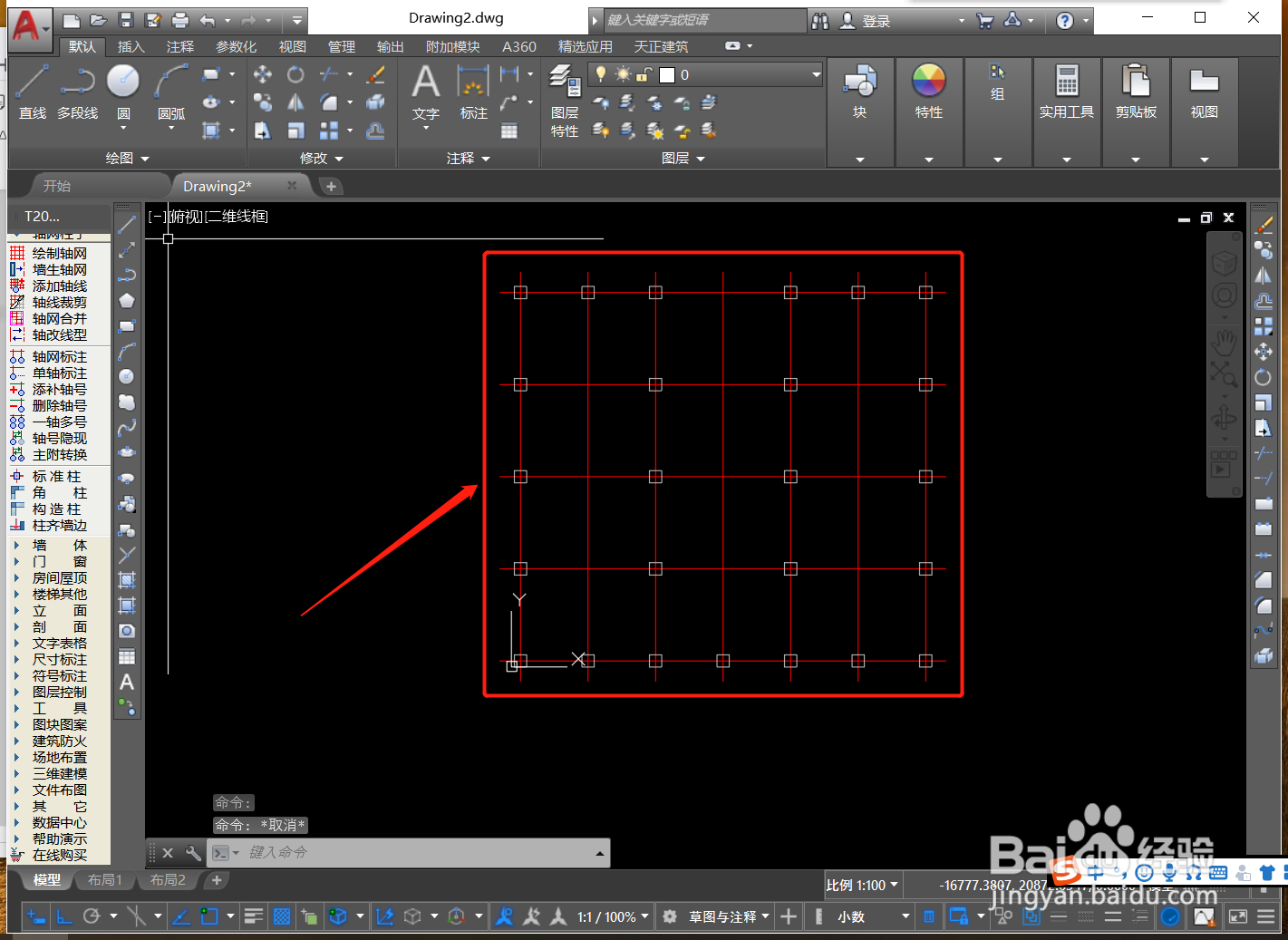Open the 小数 units dropdown
This screenshot has height=940, width=1288.
873,916
